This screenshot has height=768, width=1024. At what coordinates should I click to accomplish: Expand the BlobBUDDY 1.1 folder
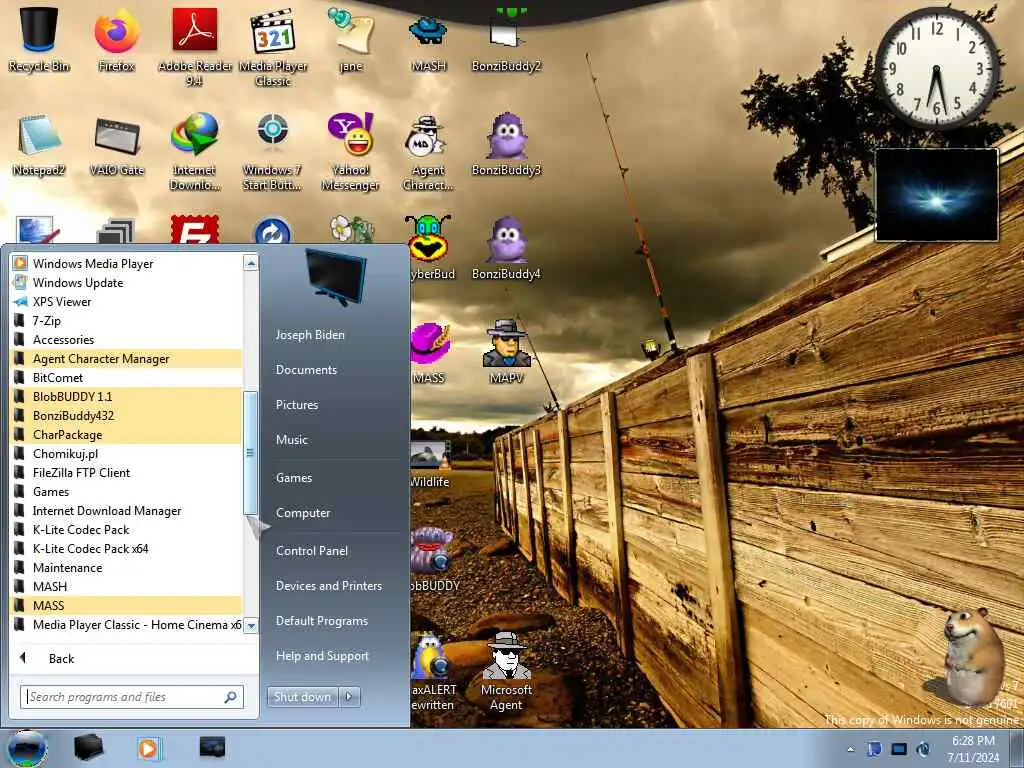tap(126, 396)
